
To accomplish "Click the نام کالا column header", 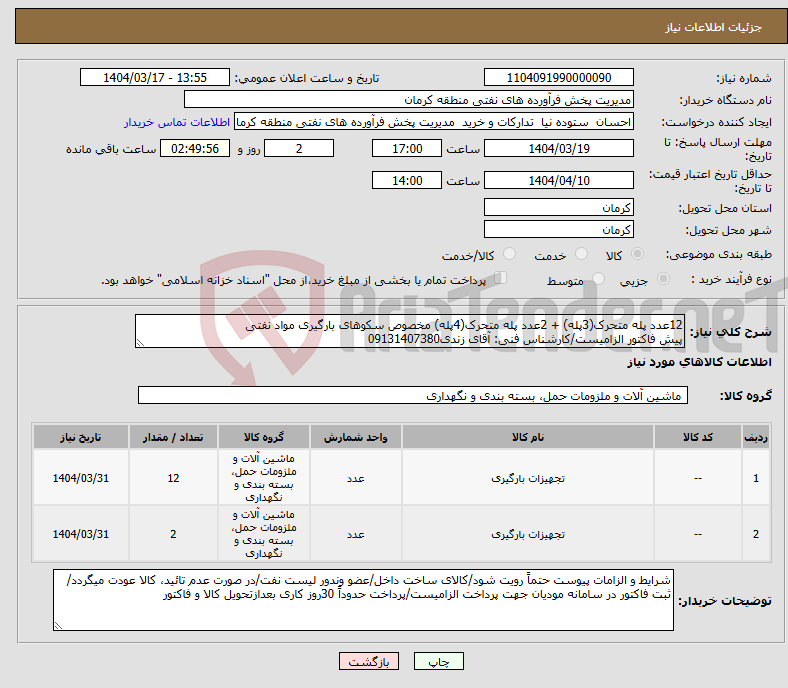I will point(528,437).
